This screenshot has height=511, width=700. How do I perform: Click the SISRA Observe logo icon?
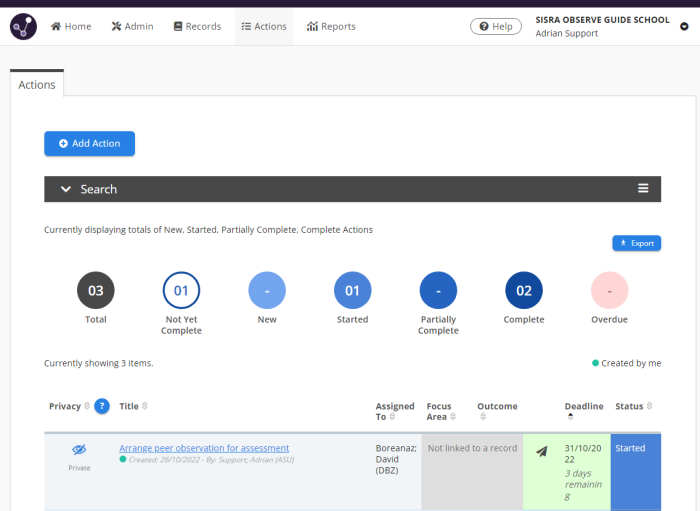24,26
